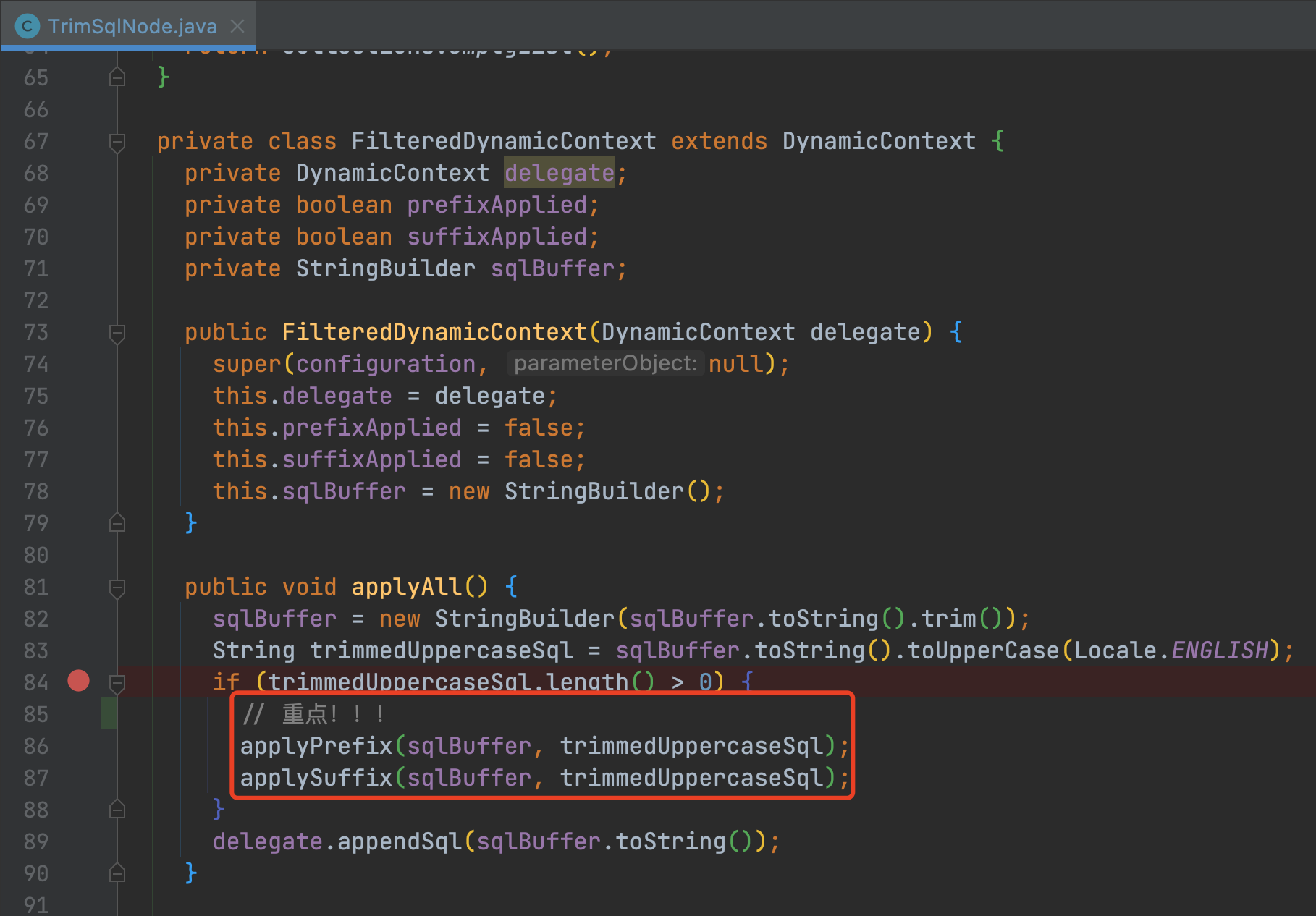Click the applyPrefix call on line 86
The image size is (1316, 916).
click(x=316, y=746)
